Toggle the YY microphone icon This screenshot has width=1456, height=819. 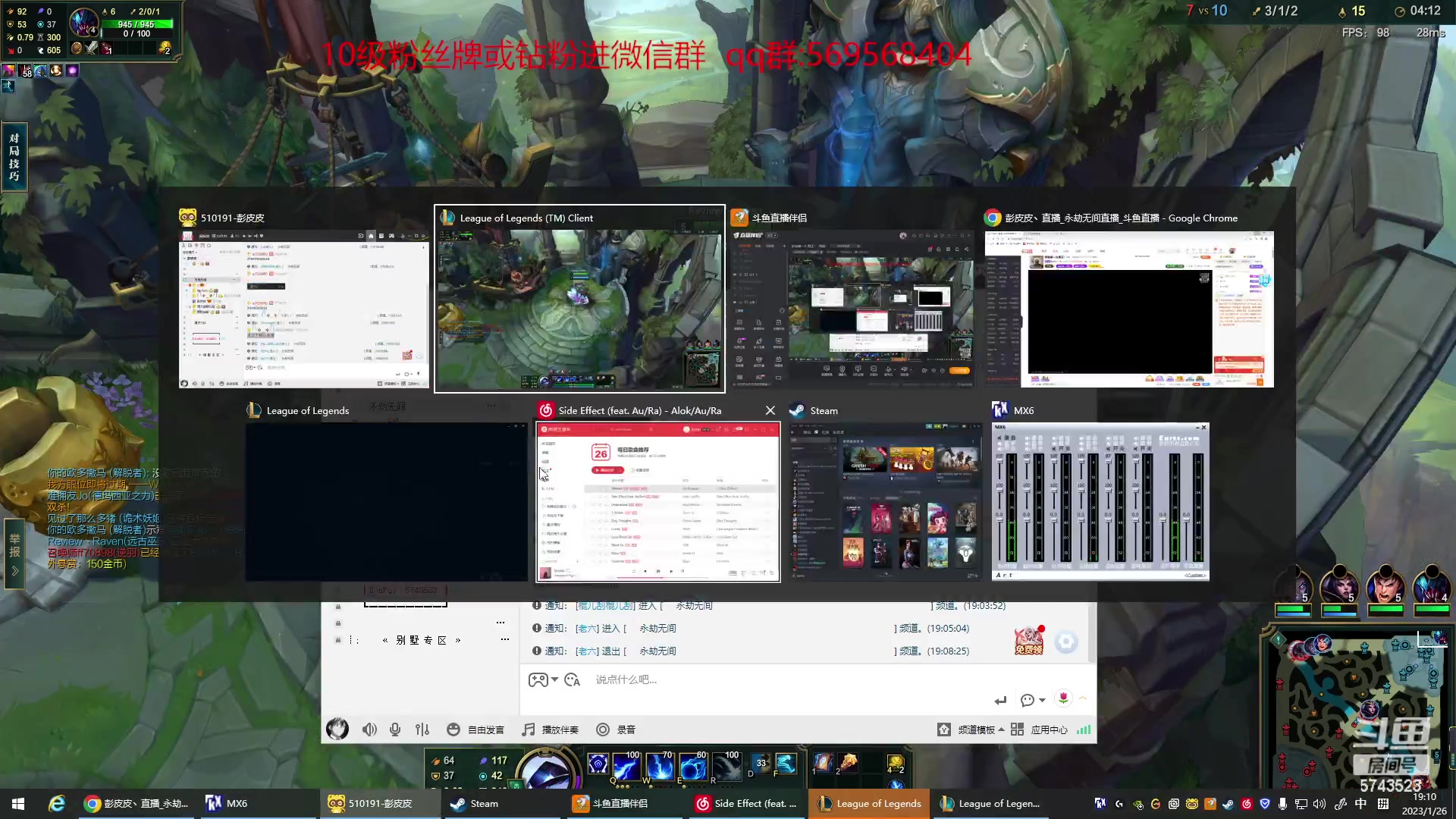[x=395, y=730]
